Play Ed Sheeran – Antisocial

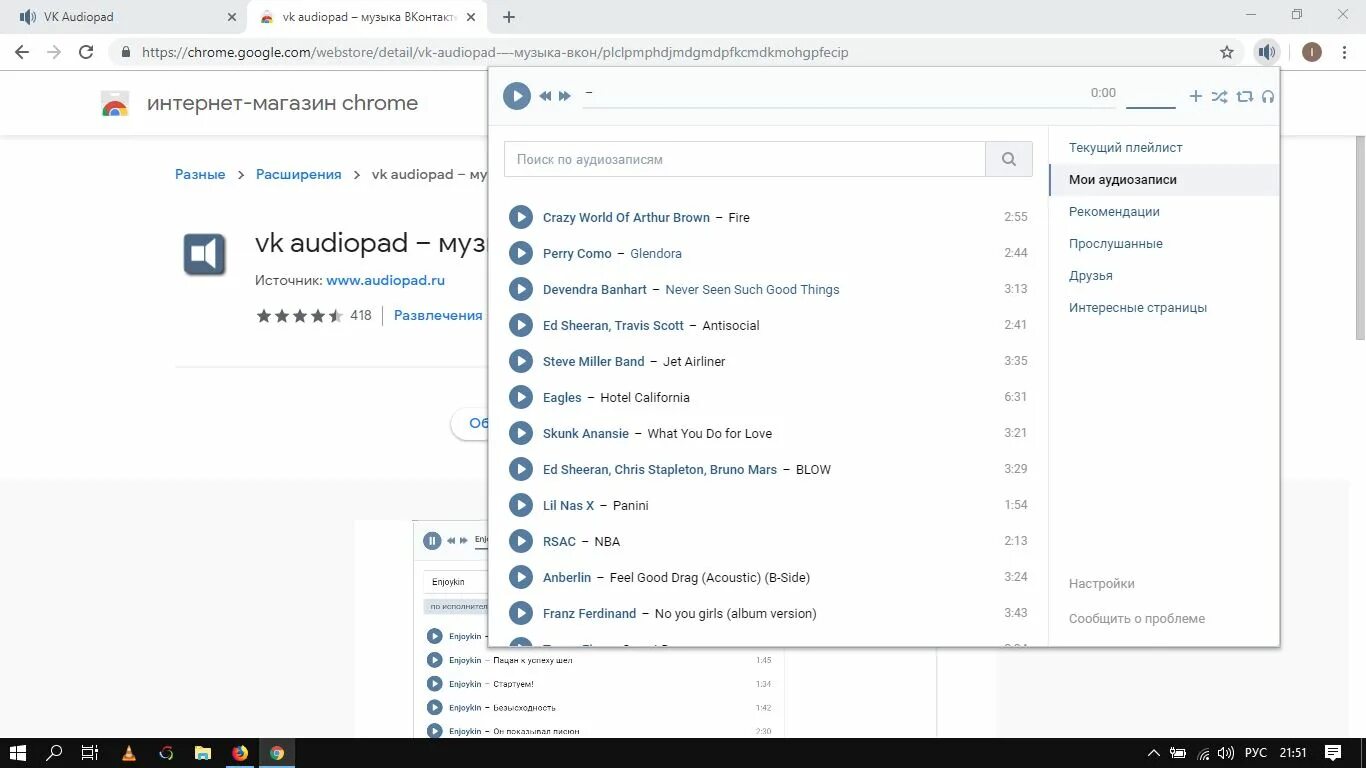tap(520, 325)
